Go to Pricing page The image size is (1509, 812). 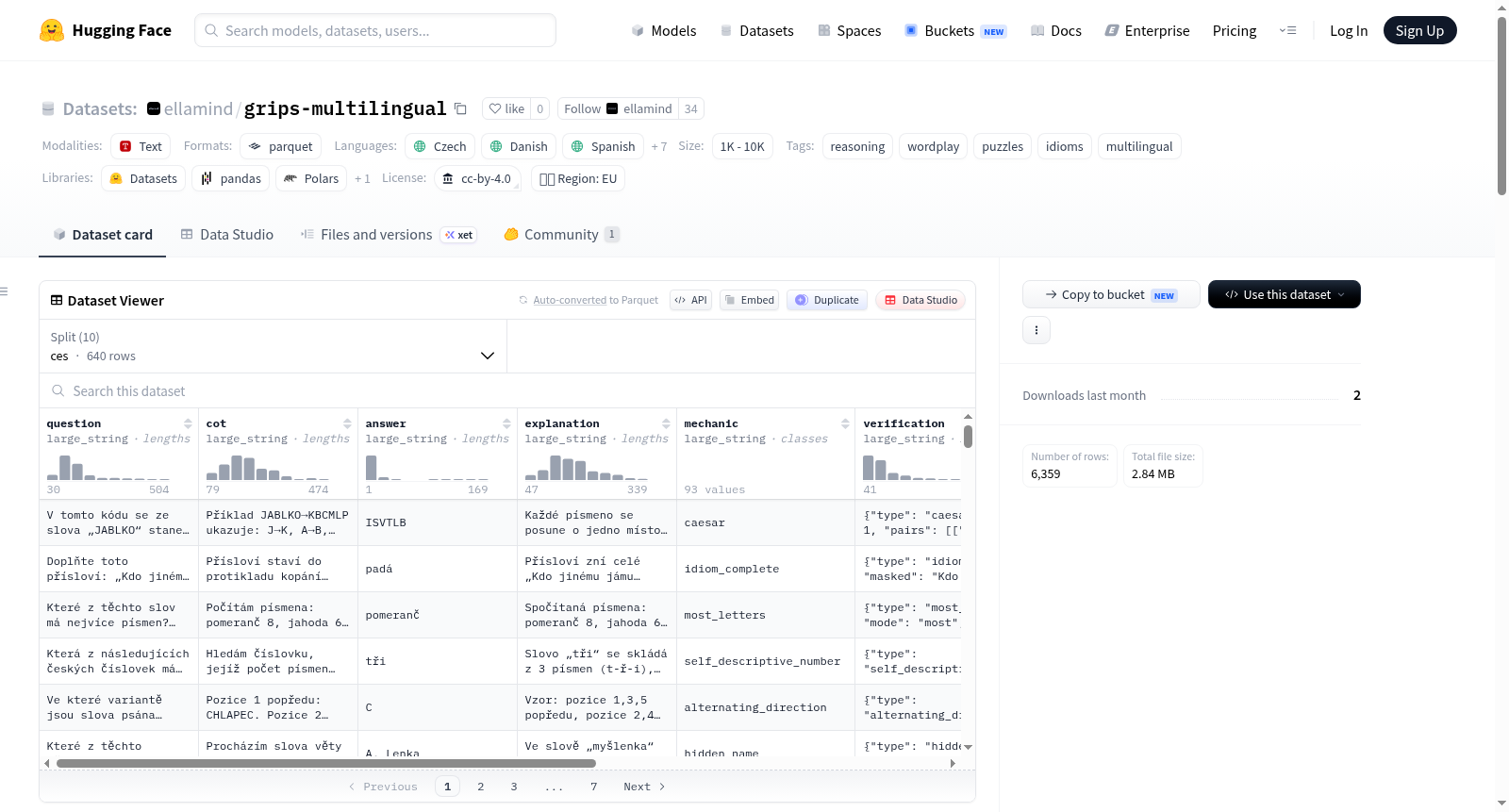click(1235, 30)
